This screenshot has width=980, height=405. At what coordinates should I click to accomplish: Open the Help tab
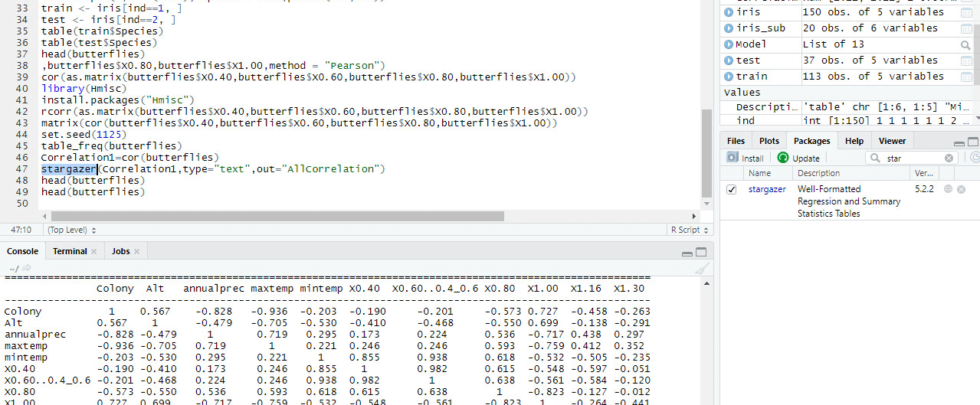point(854,141)
